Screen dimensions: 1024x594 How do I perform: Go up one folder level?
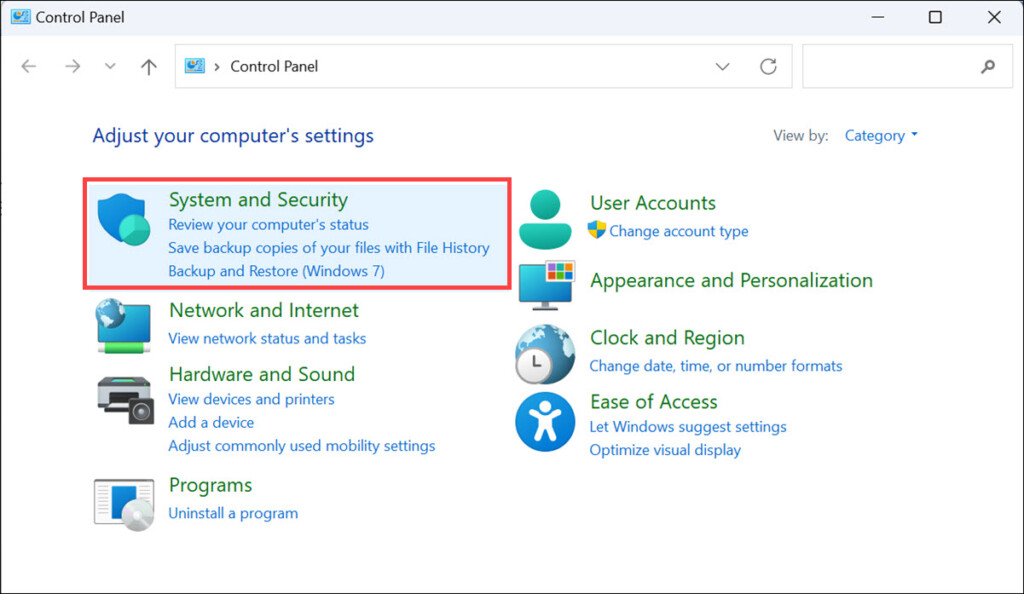point(149,67)
